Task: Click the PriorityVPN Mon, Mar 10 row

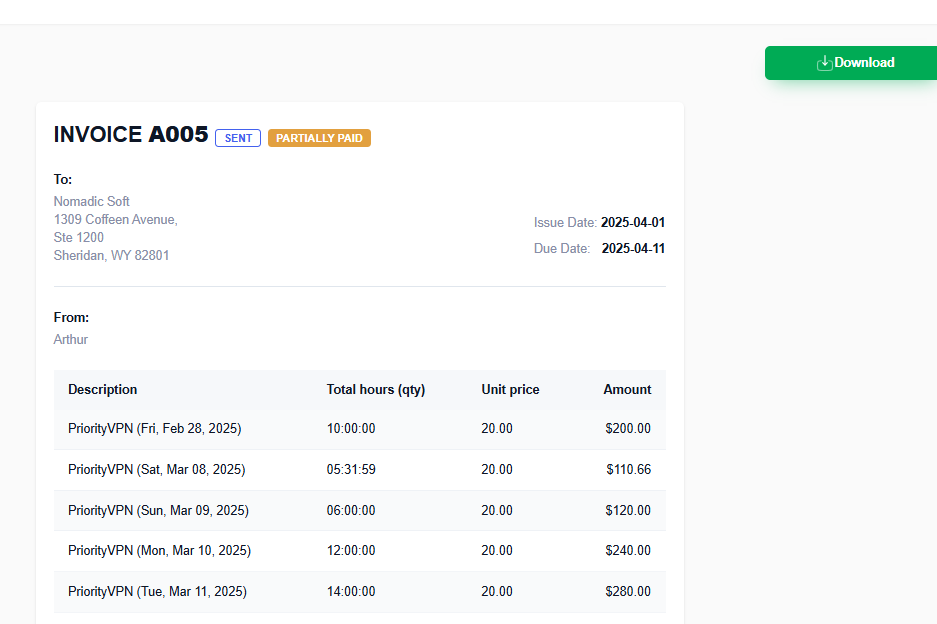Action: (360, 550)
